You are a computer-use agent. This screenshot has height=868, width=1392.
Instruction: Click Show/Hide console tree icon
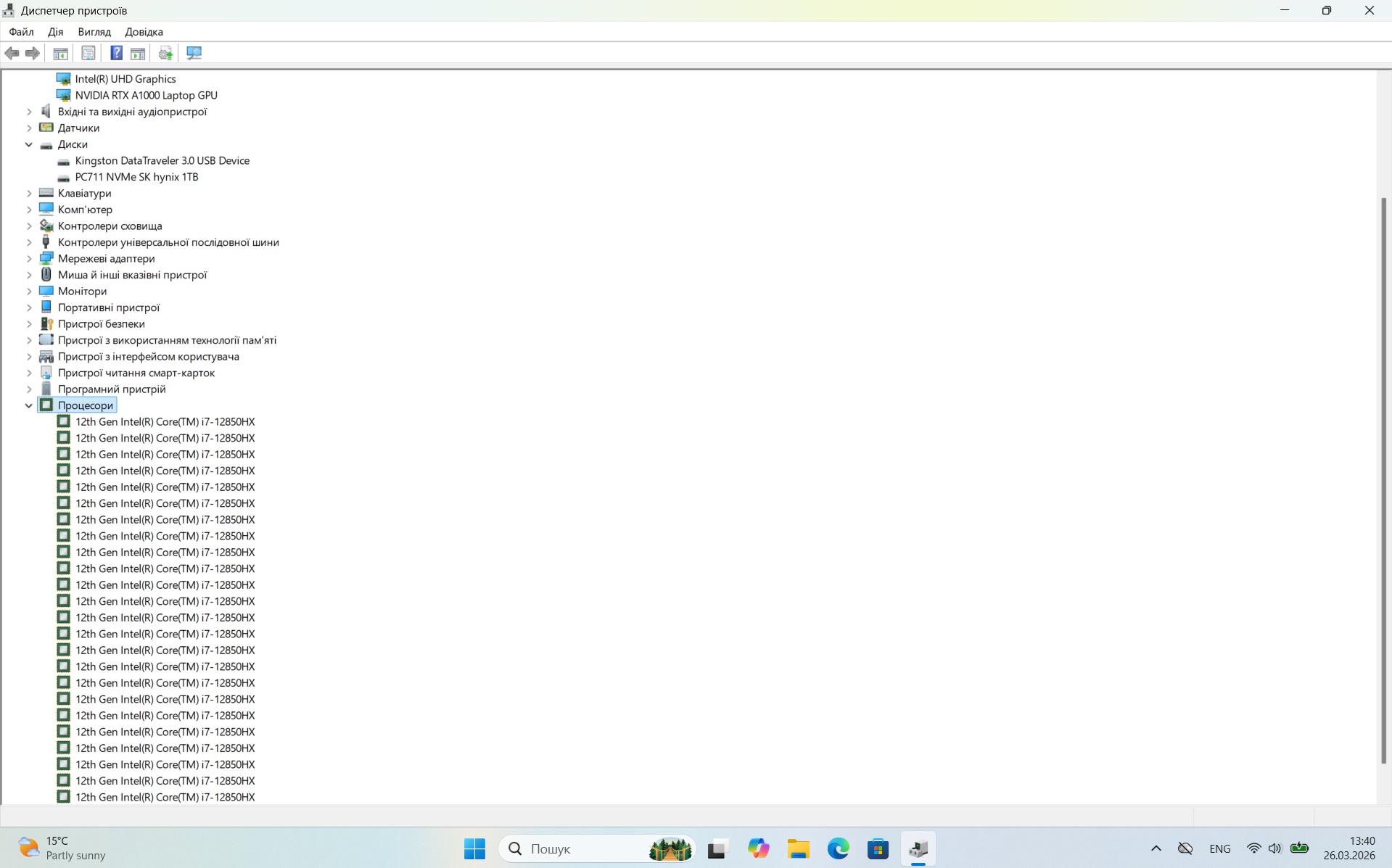click(x=61, y=53)
